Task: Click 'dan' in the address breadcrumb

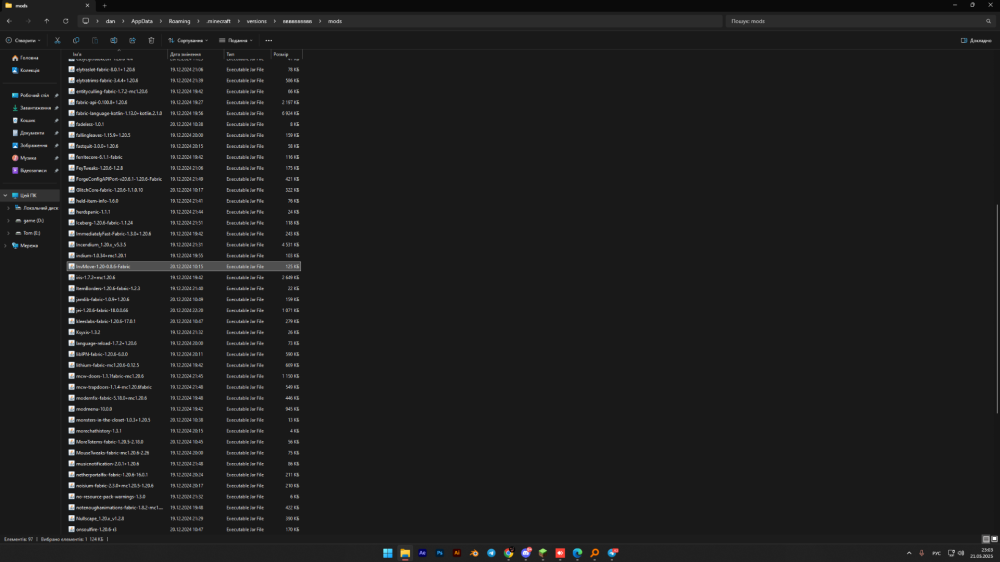Action: pos(110,21)
